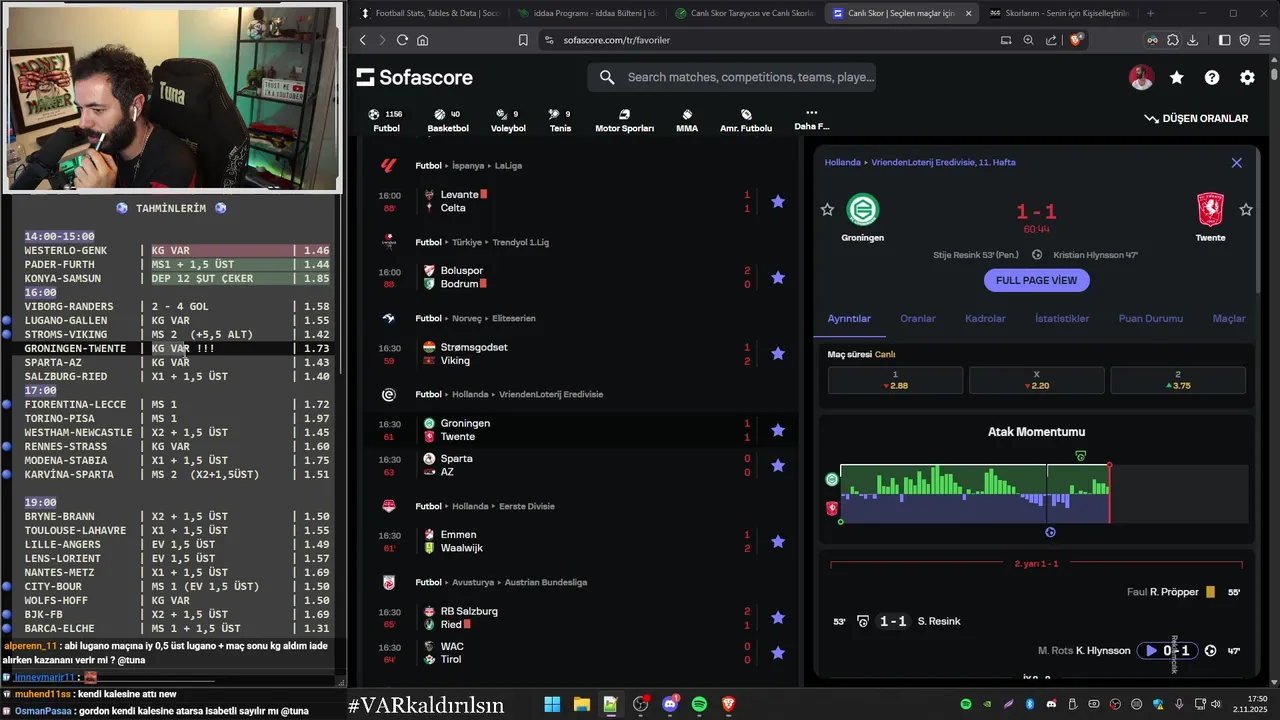The height and width of the screenshot is (720, 1280).
Task: Open the Motor Sporları category
Action: pyautogui.click(x=624, y=121)
